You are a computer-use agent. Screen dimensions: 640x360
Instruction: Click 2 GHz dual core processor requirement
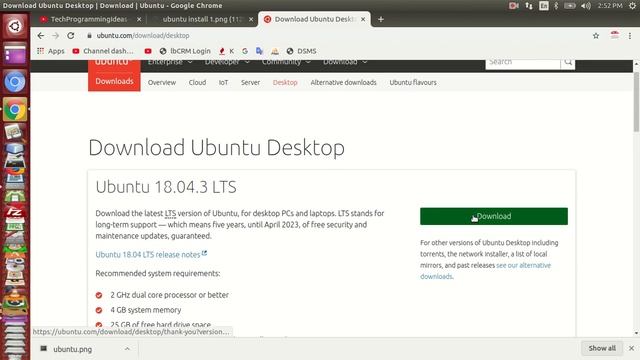tap(169, 295)
